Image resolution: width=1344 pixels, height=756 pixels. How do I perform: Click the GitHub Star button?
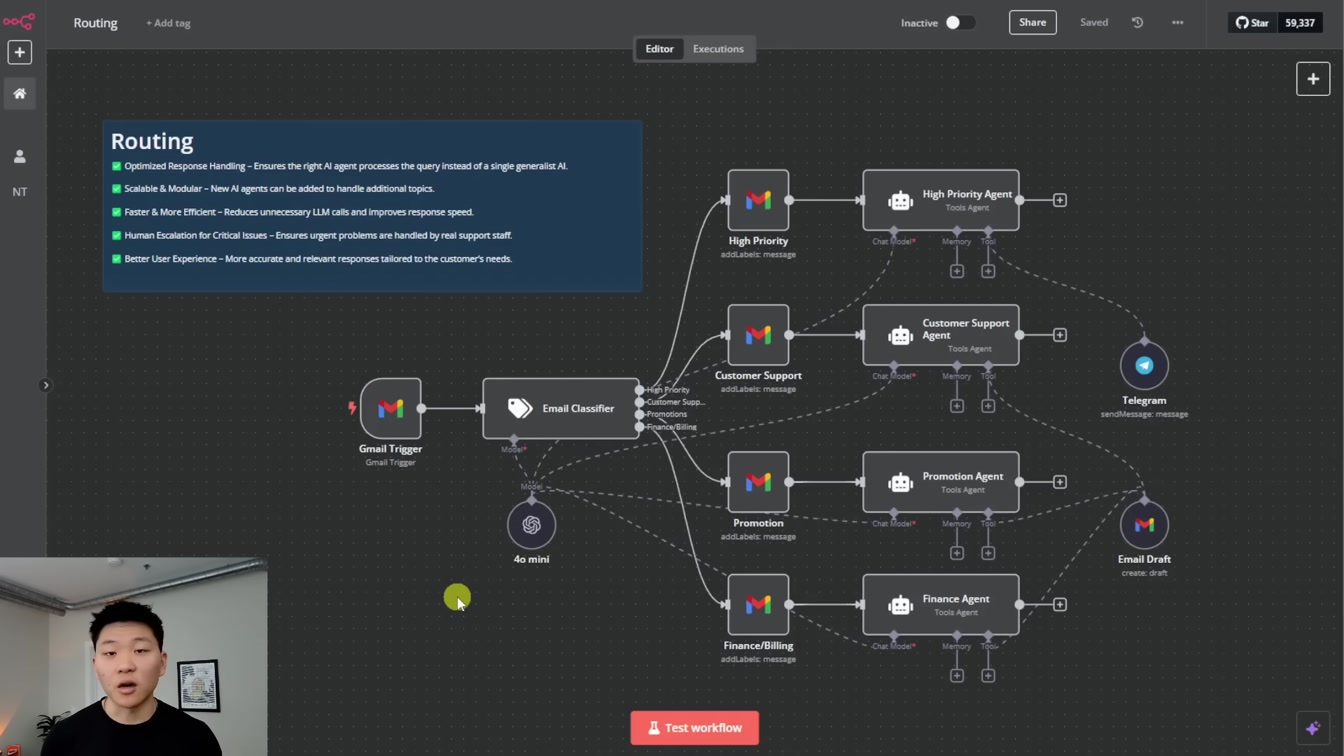tap(1252, 22)
